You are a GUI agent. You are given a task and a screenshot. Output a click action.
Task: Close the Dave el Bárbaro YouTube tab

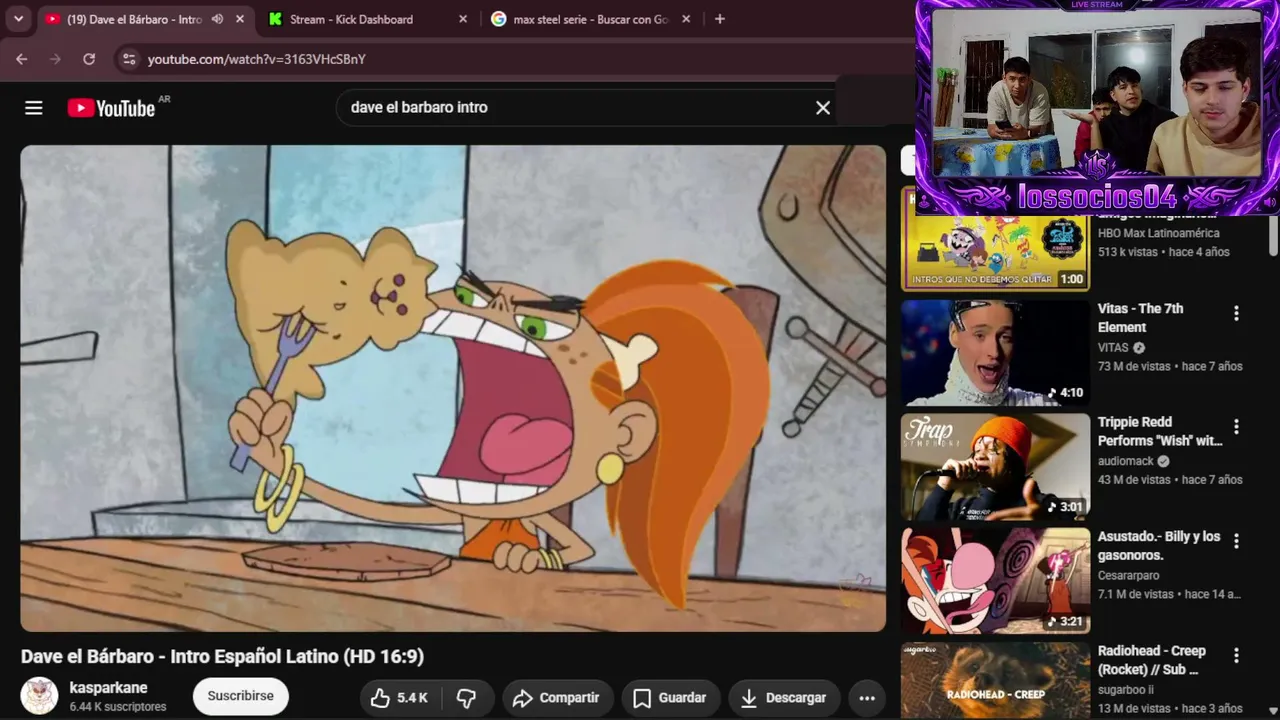(x=240, y=19)
